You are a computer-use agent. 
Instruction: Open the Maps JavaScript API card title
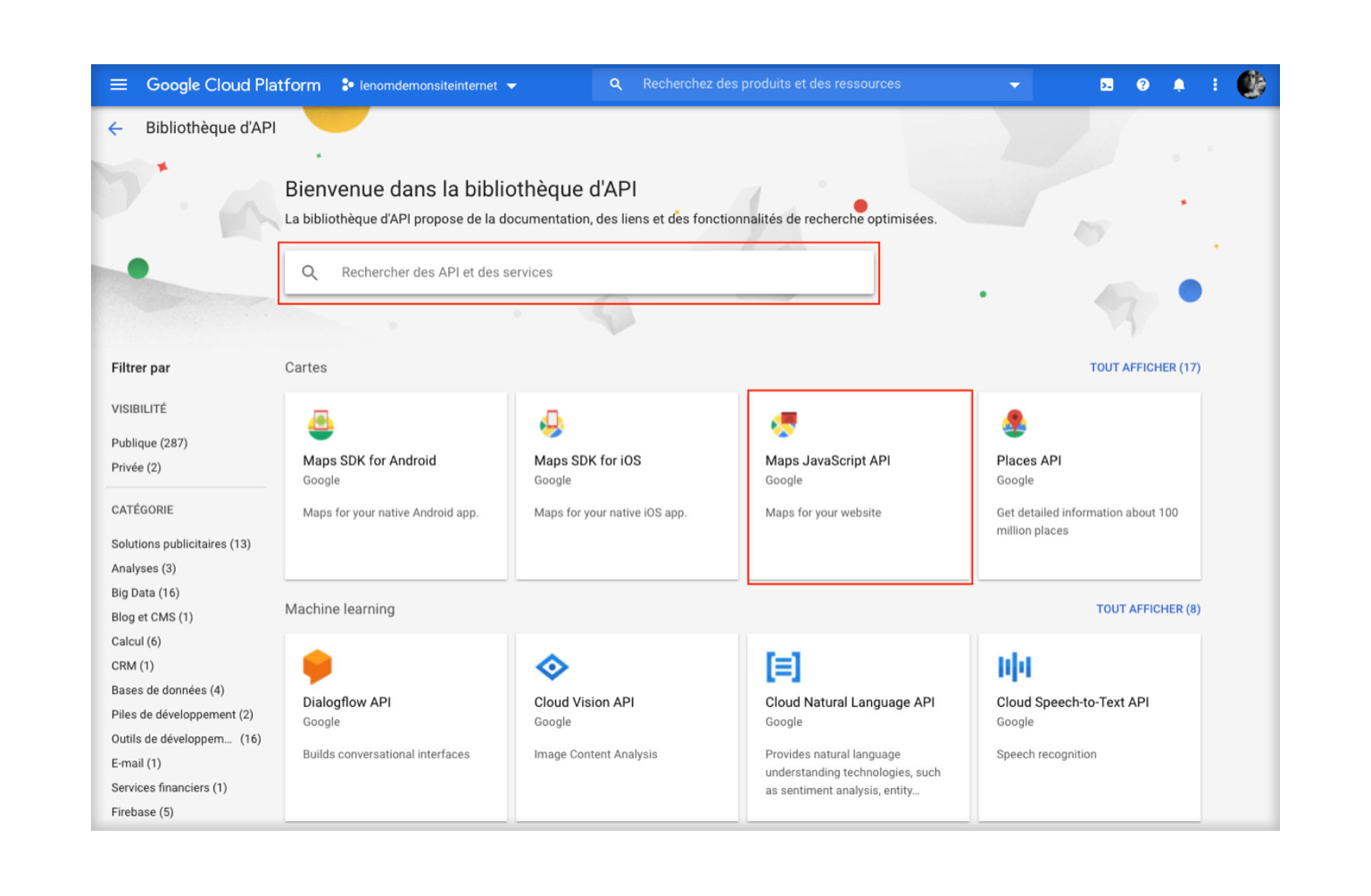click(x=827, y=460)
